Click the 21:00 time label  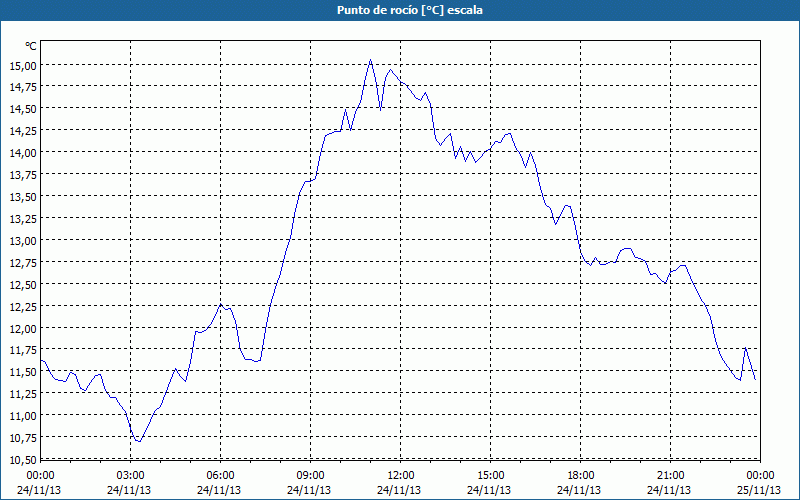(x=670, y=476)
